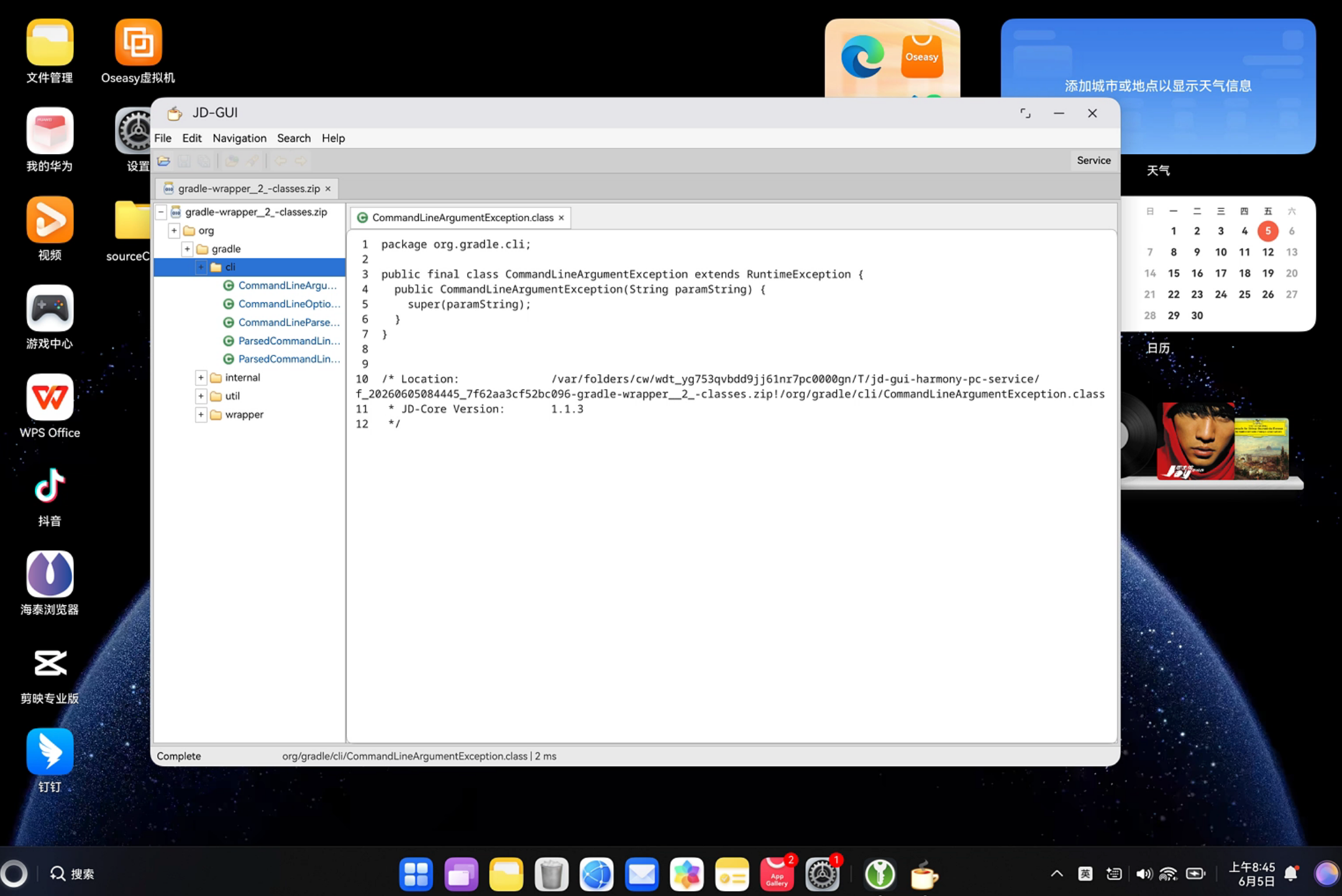Screen dimensions: 1342x896
Task: Select the CommandLineParse... class in the tree
Action: click(289, 322)
